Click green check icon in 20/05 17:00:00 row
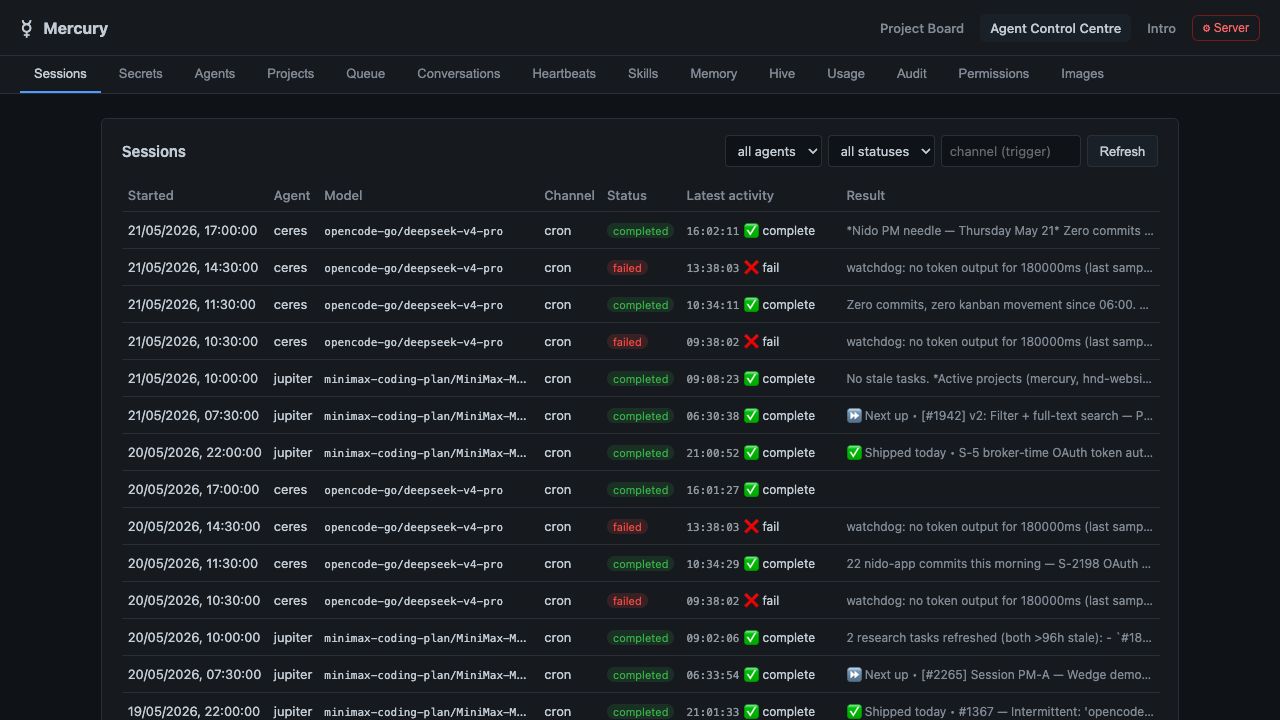 pos(751,489)
